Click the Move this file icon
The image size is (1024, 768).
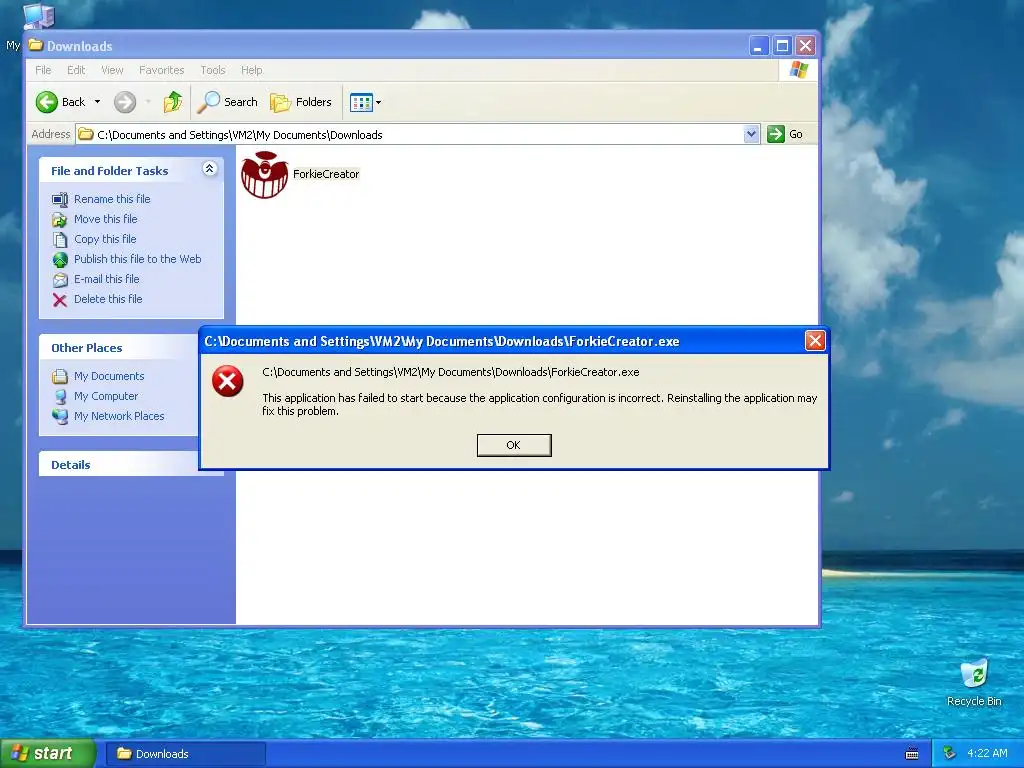click(x=60, y=219)
